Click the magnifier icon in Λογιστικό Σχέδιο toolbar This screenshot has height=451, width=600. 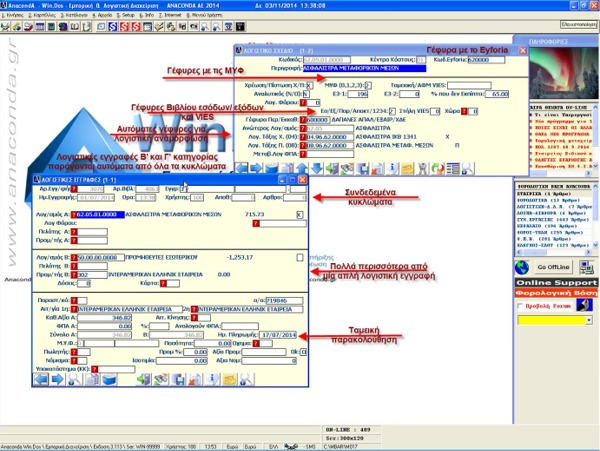pos(468,168)
